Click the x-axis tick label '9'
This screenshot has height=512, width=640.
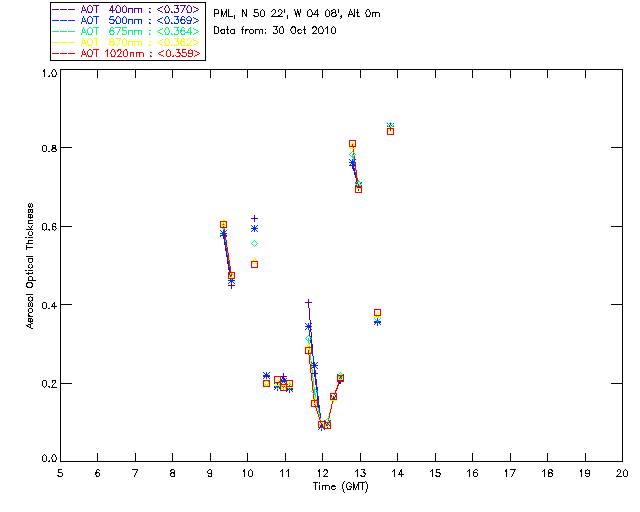(210, 473)
